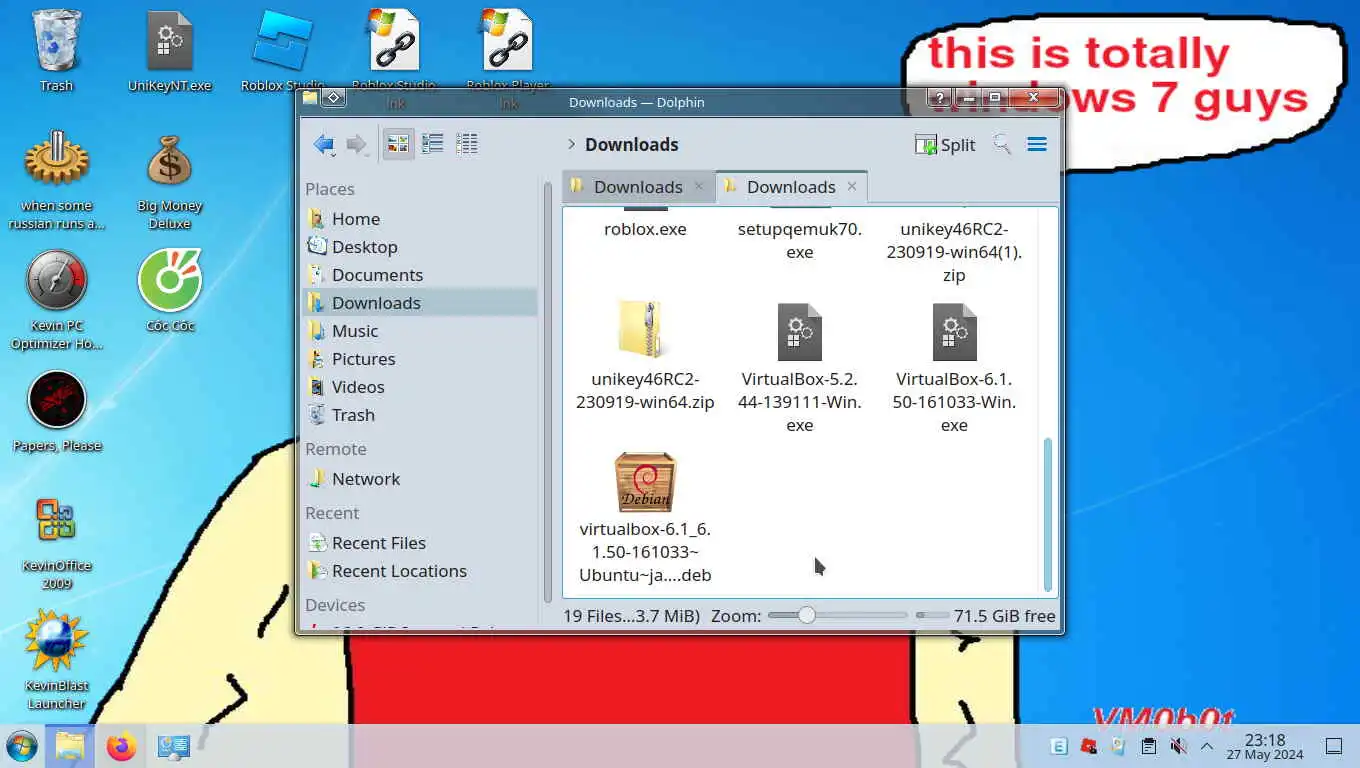Switch to the first Downloads tab
Screen dimensions: 1360x768
point(638,187)
